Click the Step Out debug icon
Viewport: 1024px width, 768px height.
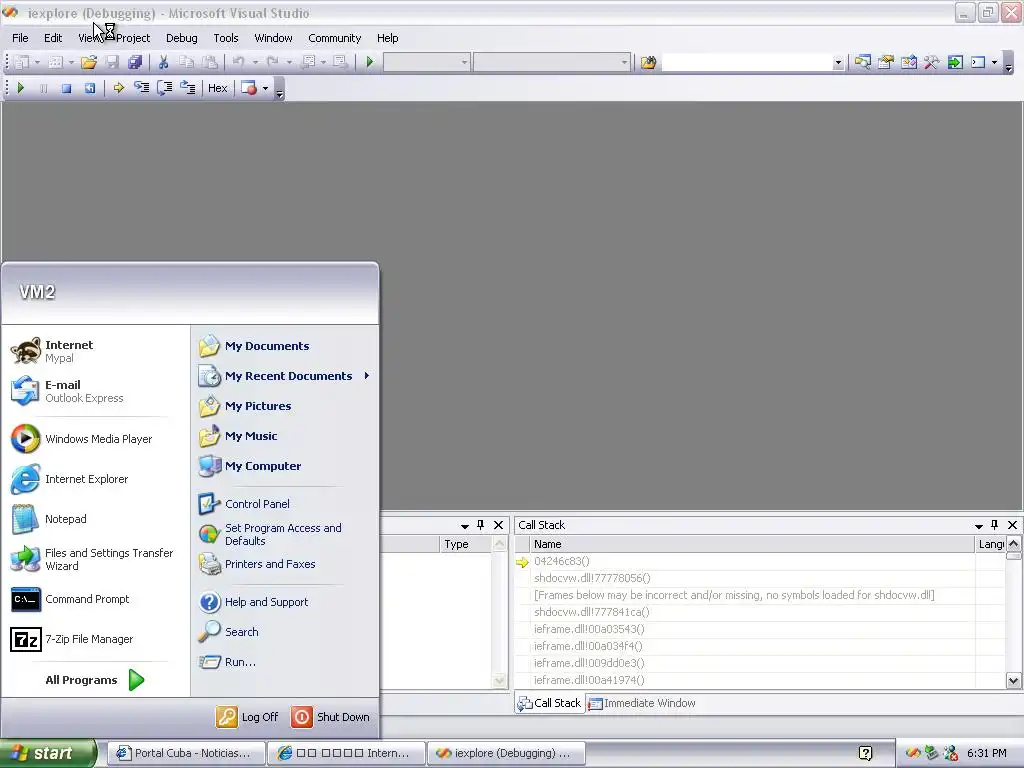[x=187, y=88]
